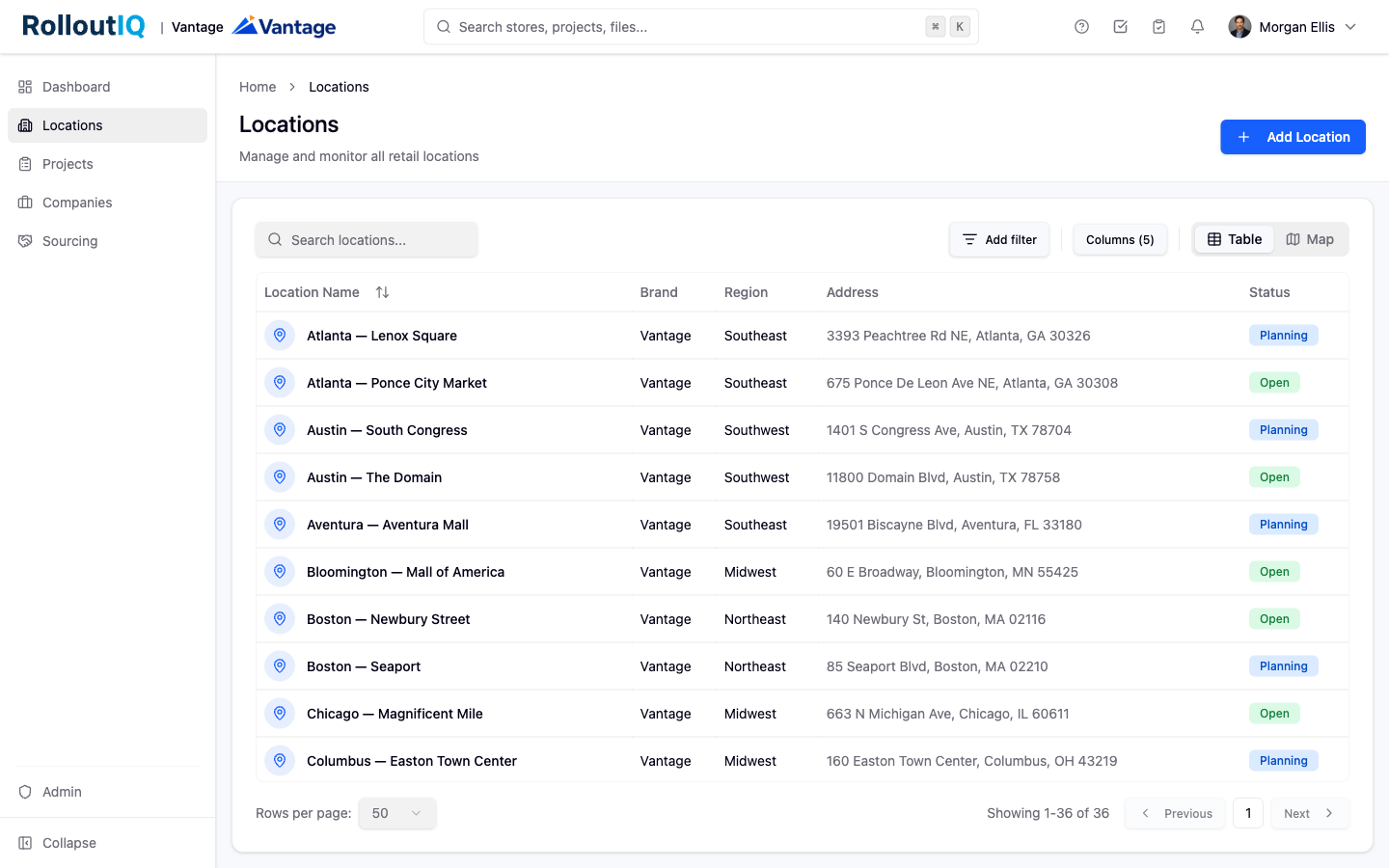Click the Address column header

pos(852,292)
